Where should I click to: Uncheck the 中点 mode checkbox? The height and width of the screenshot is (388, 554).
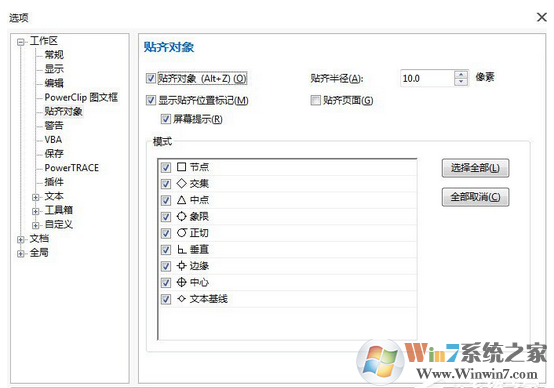[165, 200]
